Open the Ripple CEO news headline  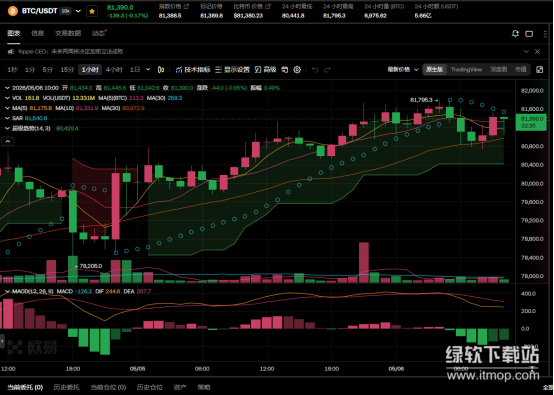point(71,52)
